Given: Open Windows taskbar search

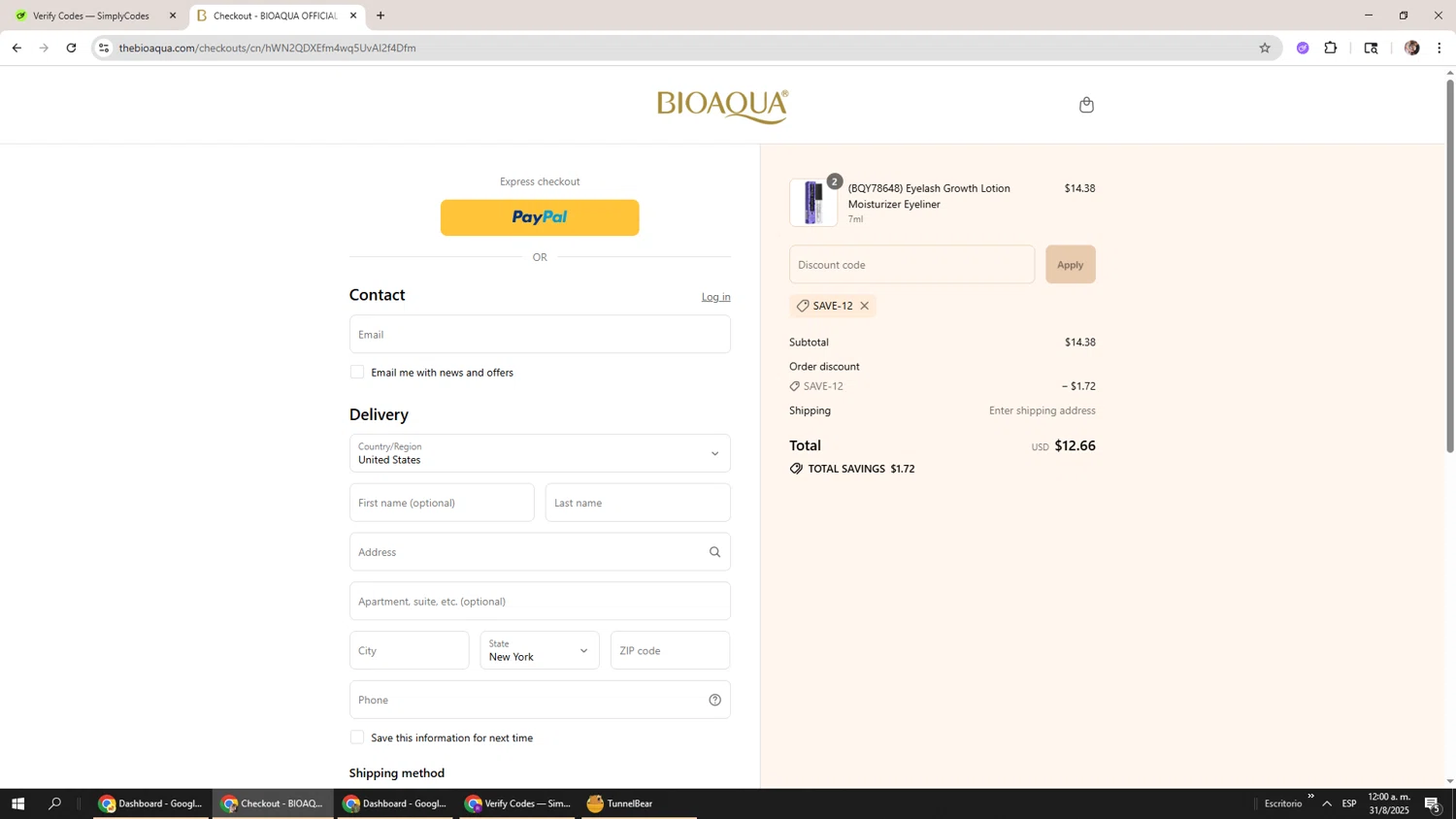Looking at the screenshot, I should [x=55, y=803].
